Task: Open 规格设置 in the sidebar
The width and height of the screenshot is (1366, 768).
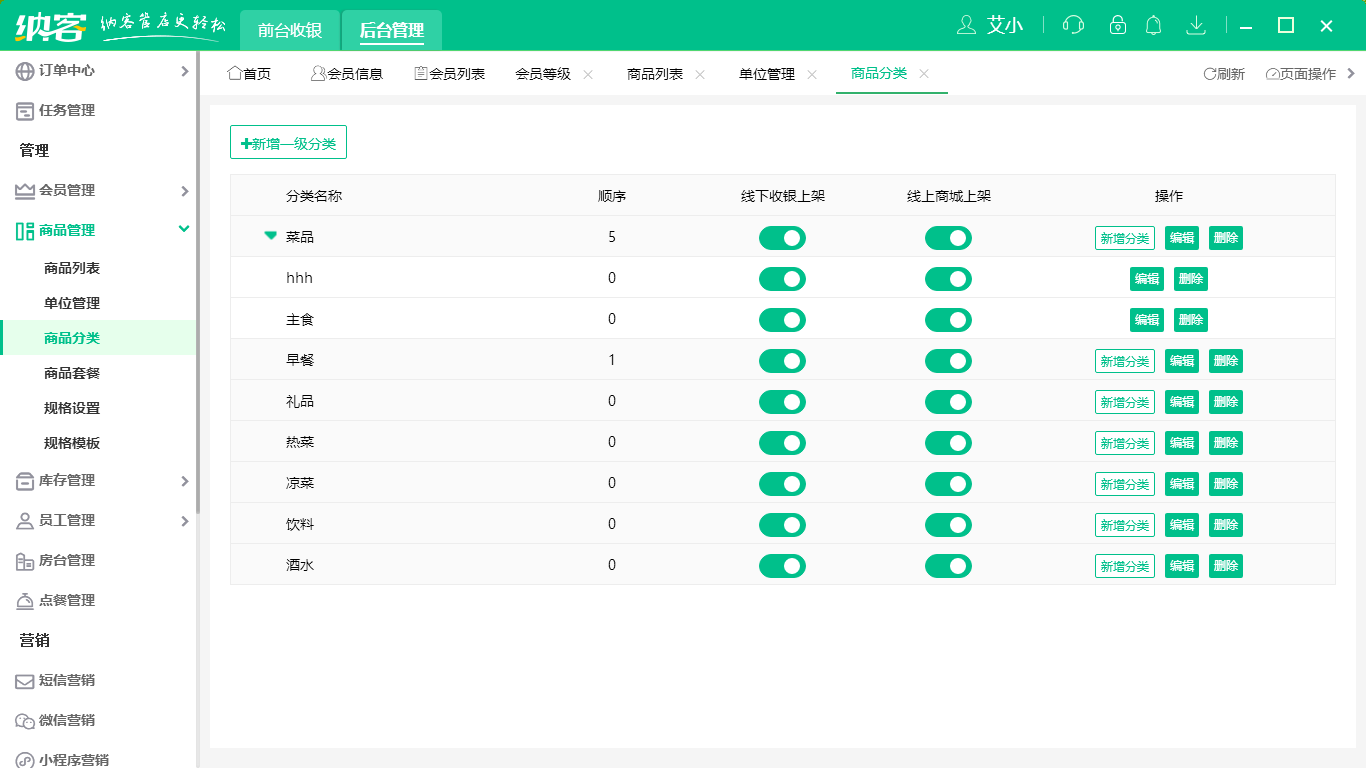Action: (x=72, y=408)
